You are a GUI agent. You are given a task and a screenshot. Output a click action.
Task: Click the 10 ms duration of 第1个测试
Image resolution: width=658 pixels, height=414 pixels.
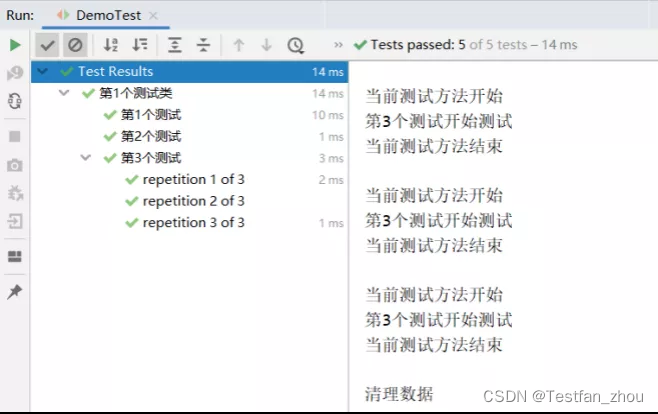pyautogui.click(x=328, y=115)
